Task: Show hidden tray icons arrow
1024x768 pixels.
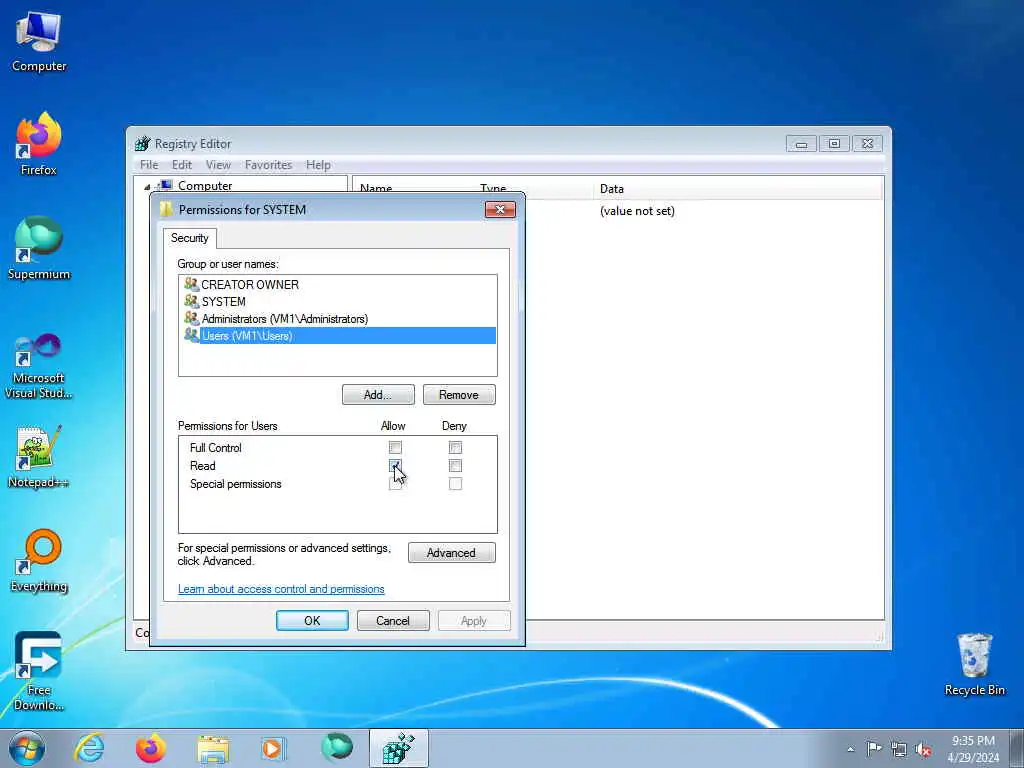Action: click(x=850, y=749)
